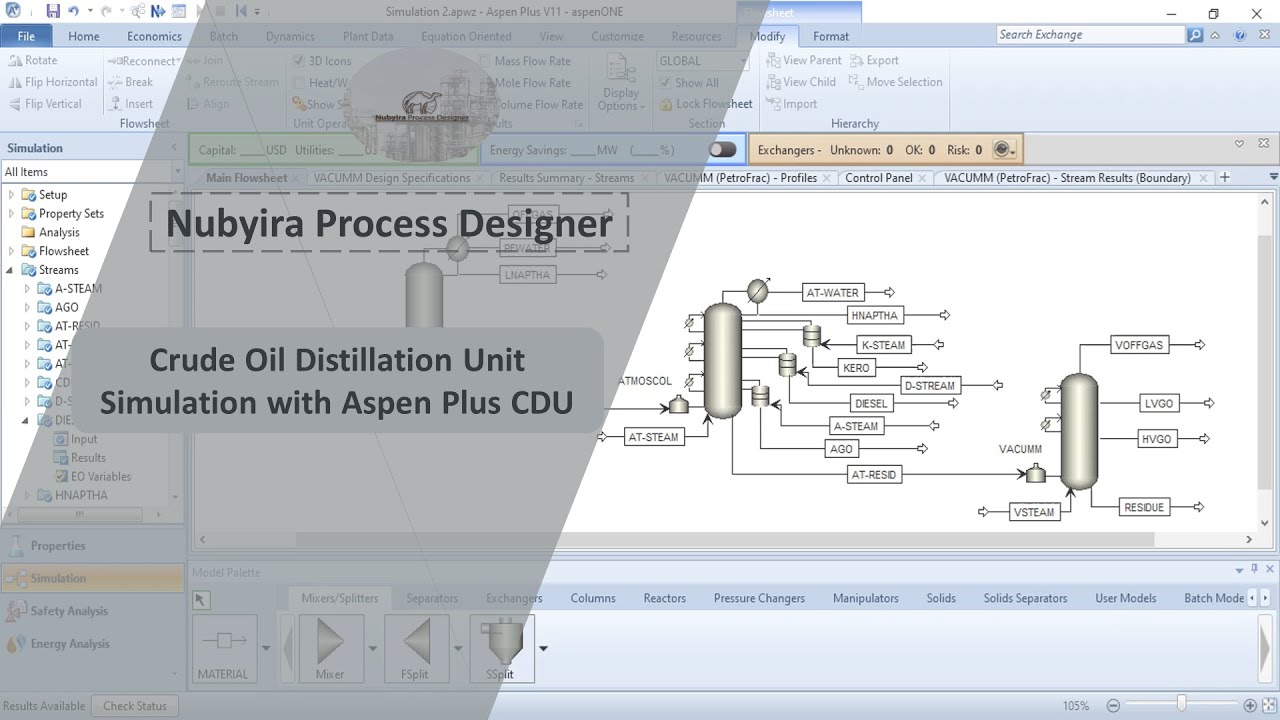Viewport: 1280px width, 720px height.
Task: Open the GLOBAL section dropdown
Action: (743, 61)
